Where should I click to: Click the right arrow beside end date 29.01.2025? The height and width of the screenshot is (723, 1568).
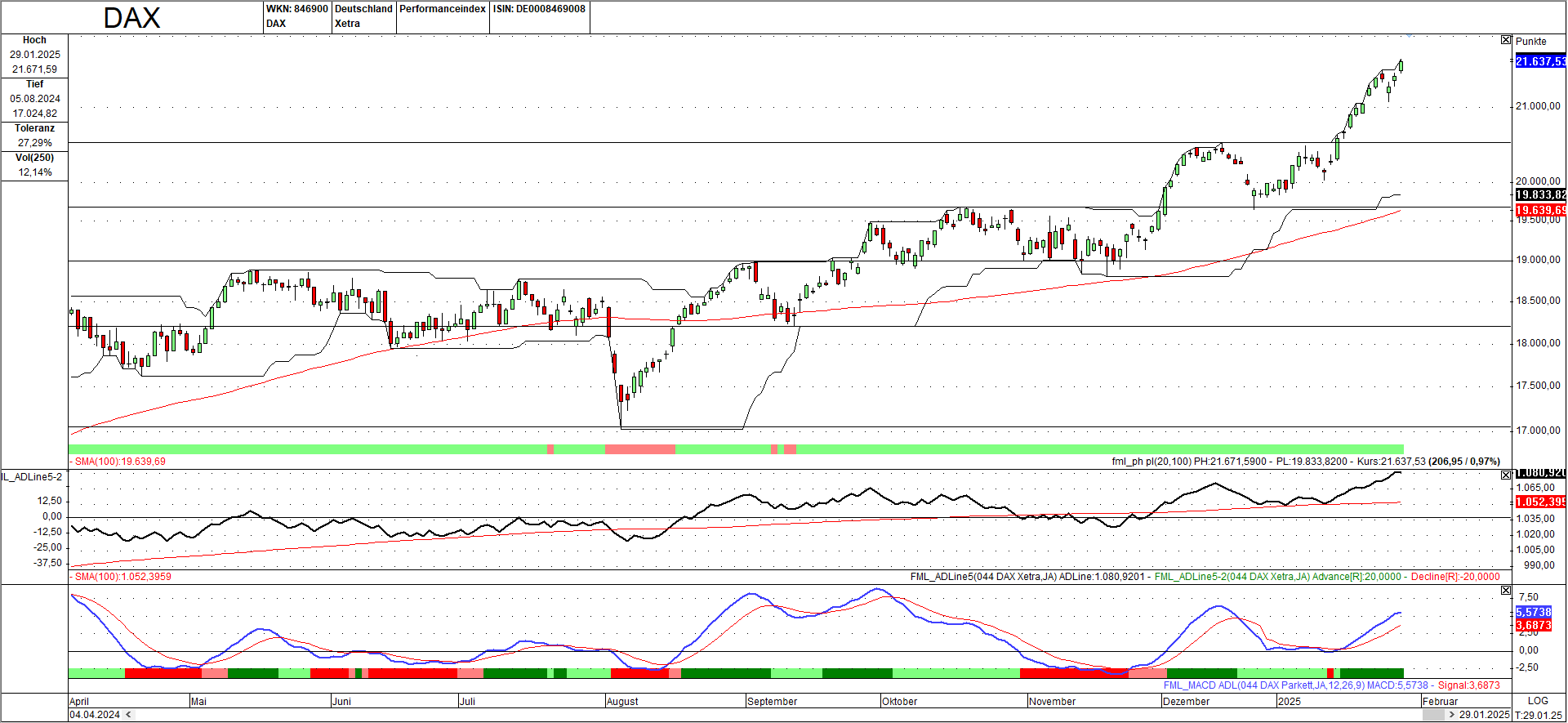(1451, 715)
